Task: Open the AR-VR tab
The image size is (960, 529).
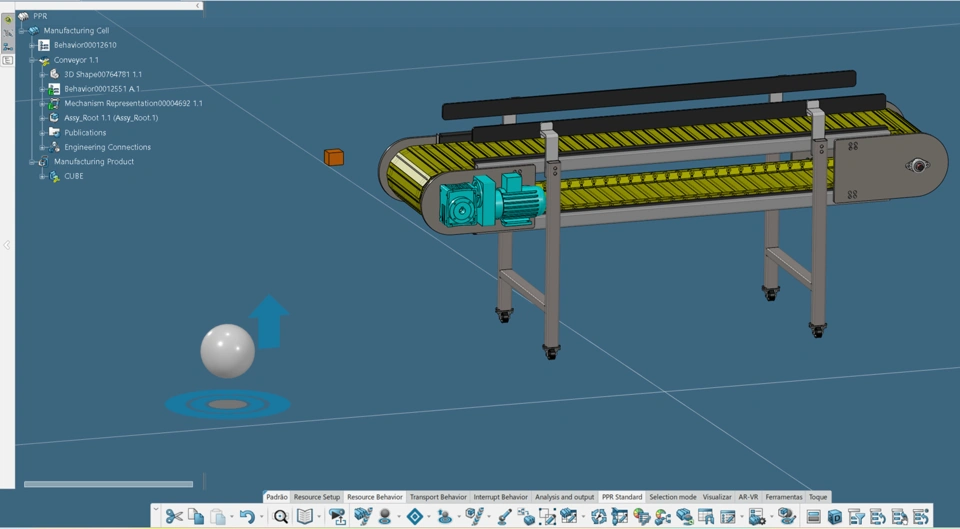Action: pyautogui.click(x=748, y=497)
